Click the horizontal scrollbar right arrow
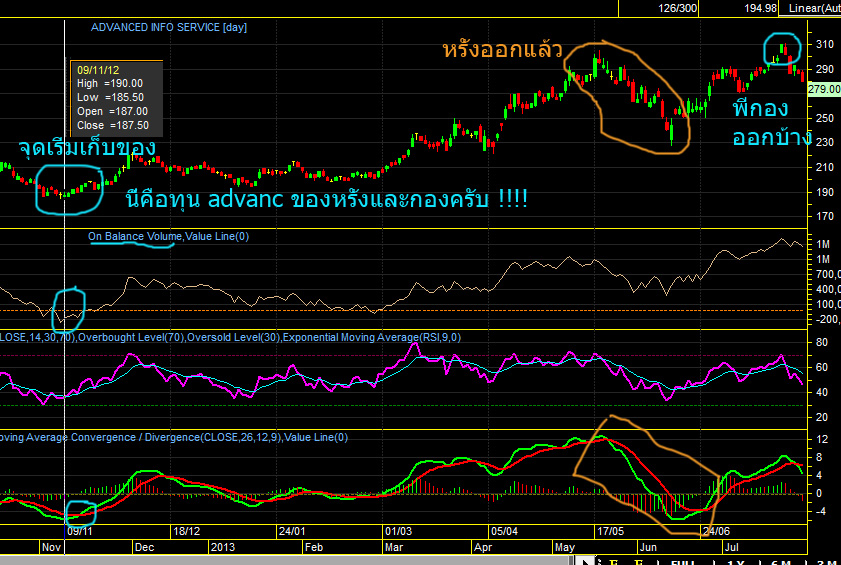Image resolution: width=841 pixels, height=565 pixels. pyautogui.click(x=586, y=561)
